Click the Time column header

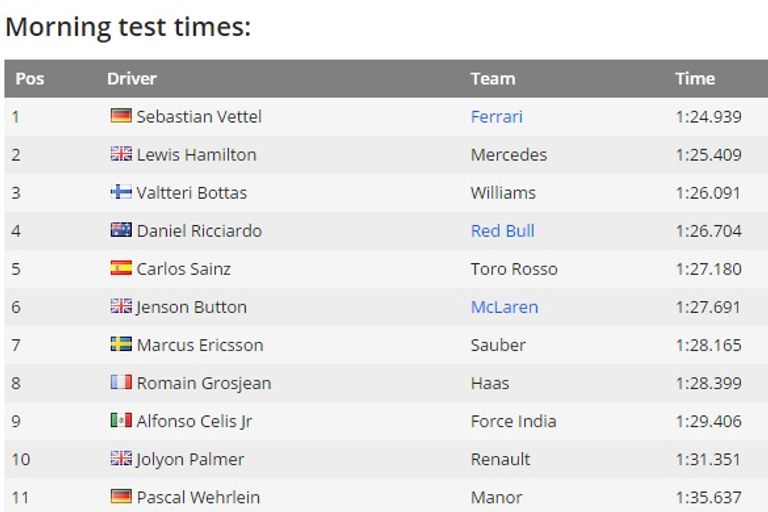click(695, 78)
